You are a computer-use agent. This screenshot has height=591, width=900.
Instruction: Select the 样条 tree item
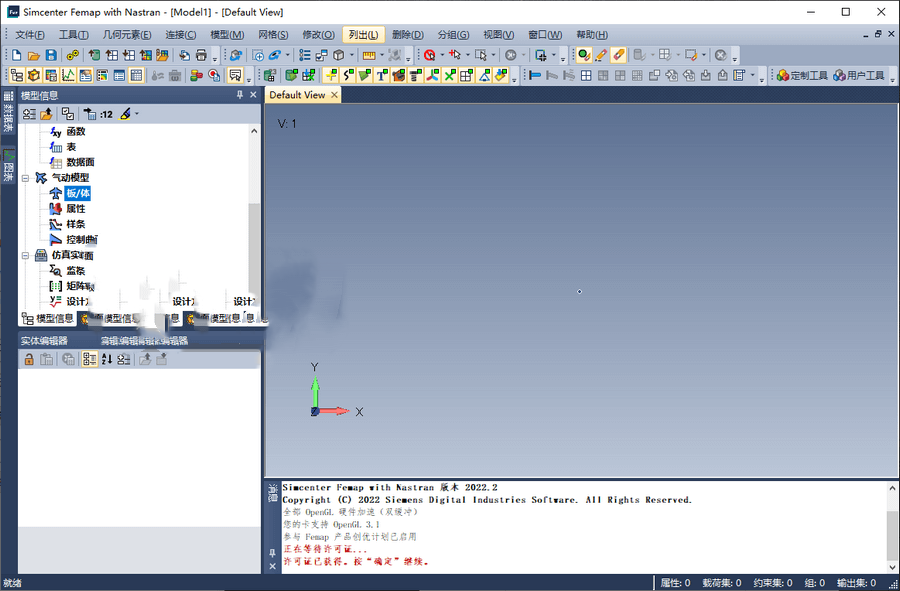point(76,224)
